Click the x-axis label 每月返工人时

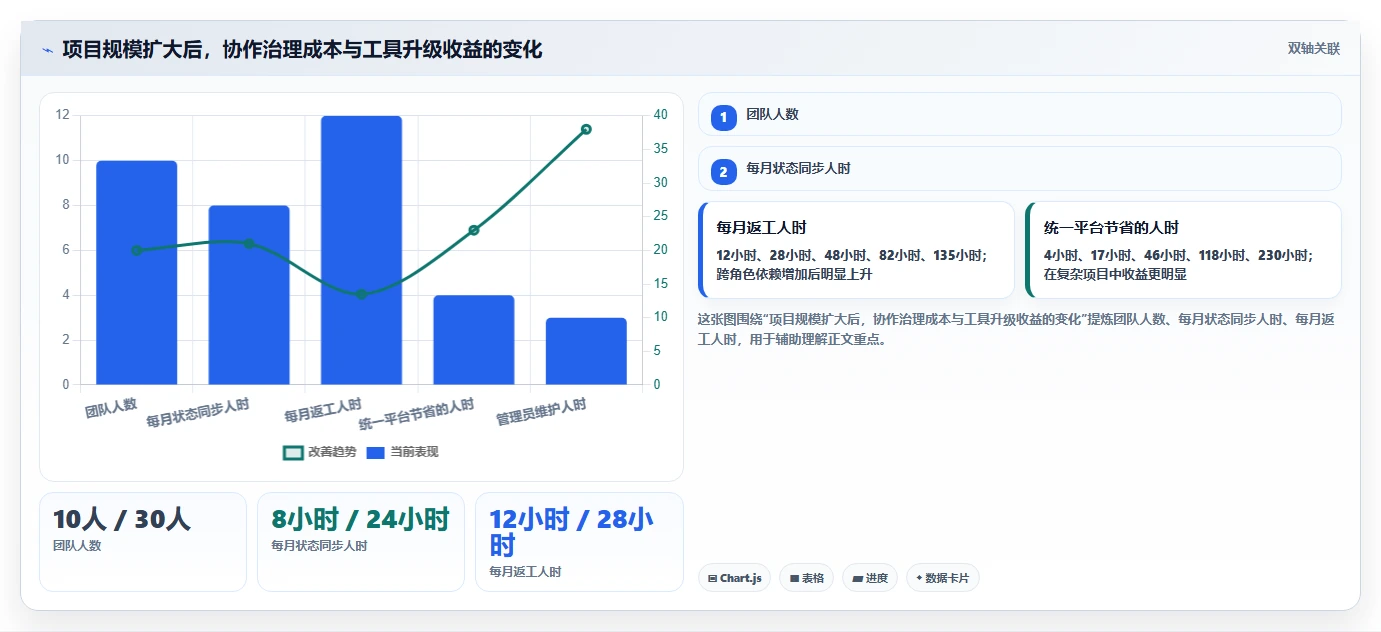pos(323,410)
